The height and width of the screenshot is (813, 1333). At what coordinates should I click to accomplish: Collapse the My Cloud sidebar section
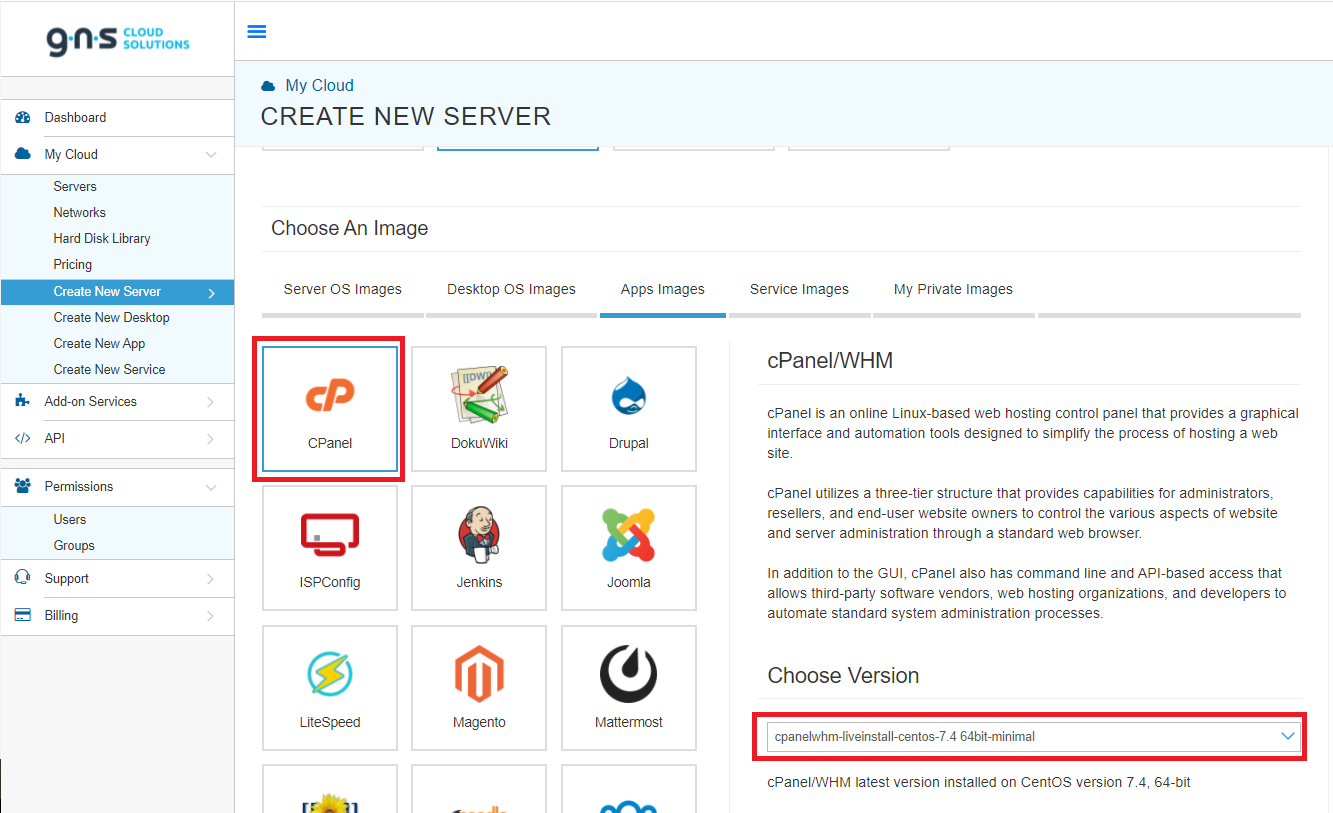pyautogui.click(x=211, y=154)
